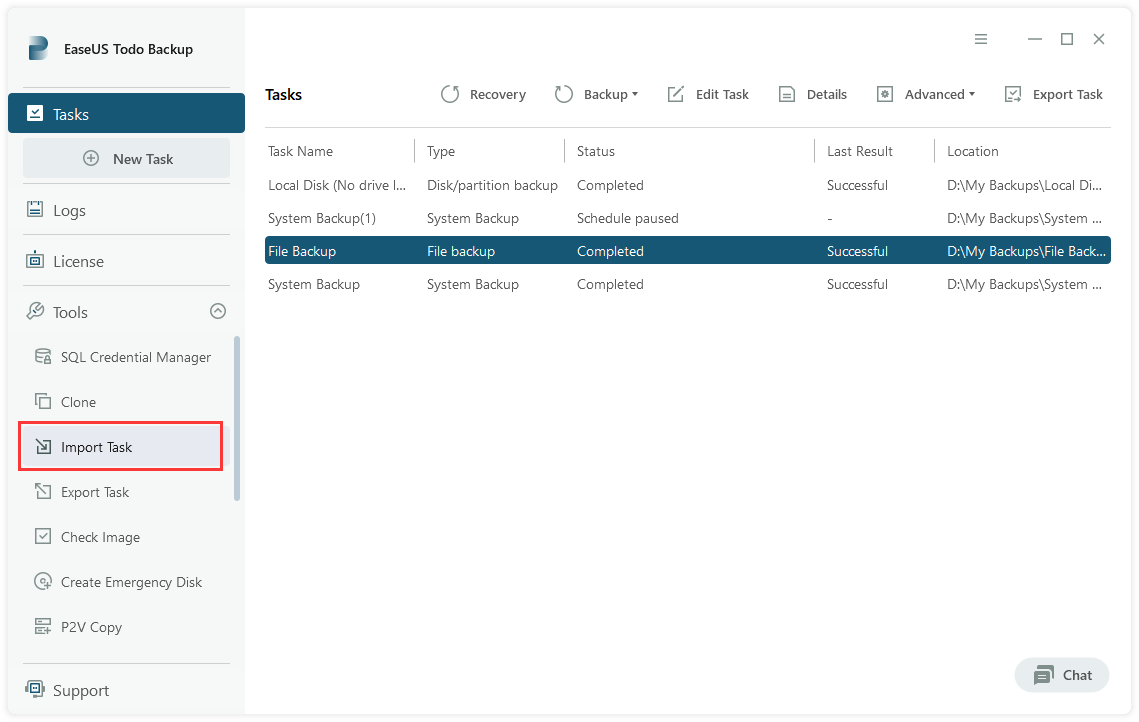Open the hamburger menu in title bar
1139x722 pixels.
981,39
